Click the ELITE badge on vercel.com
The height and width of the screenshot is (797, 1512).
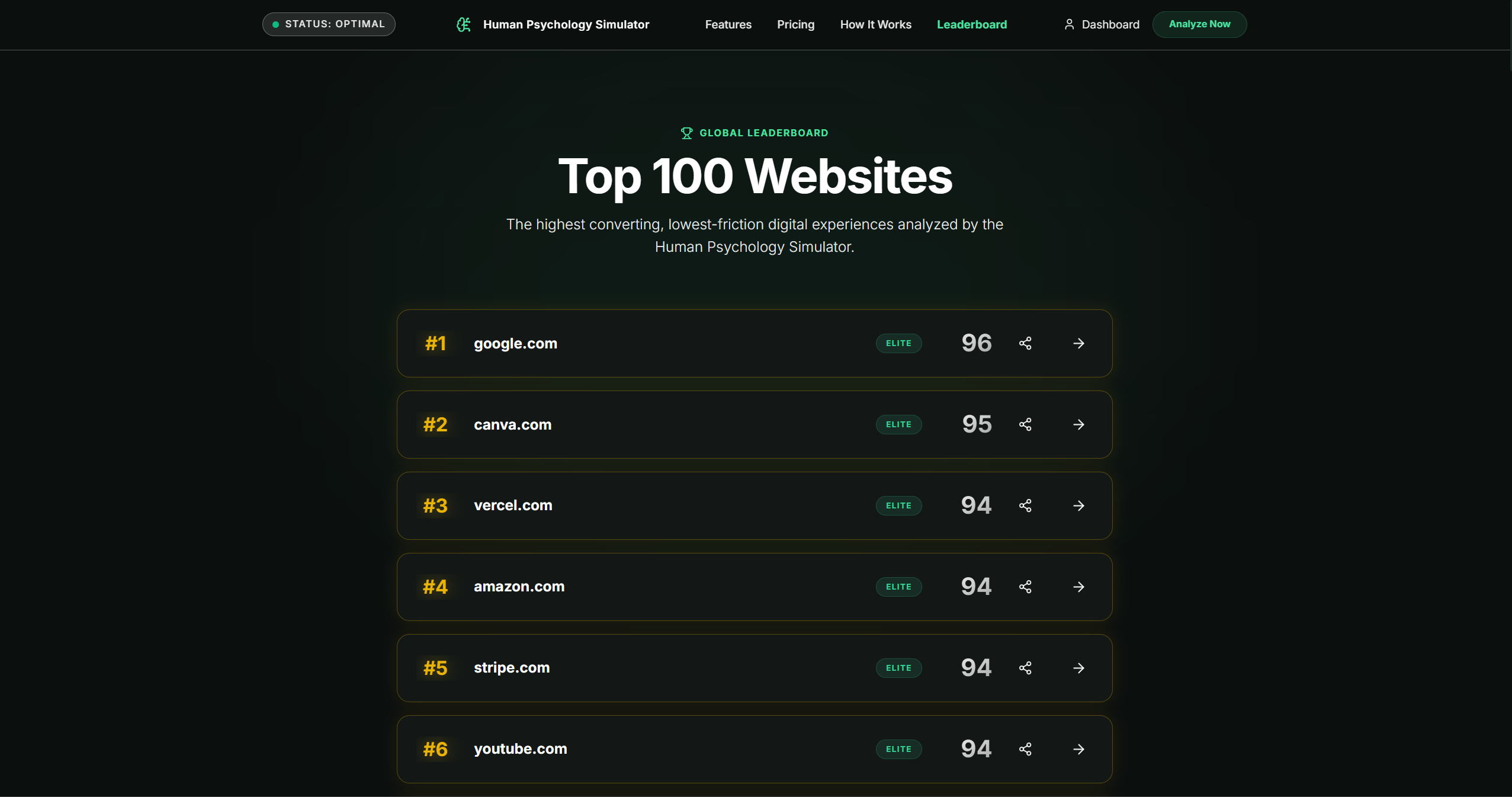(898, 505)
